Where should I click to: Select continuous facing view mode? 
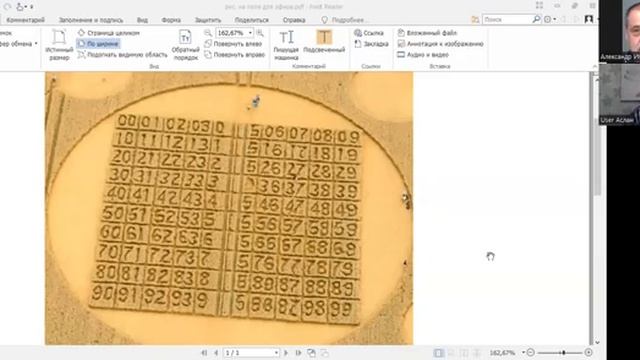click(x=477, y=353)
